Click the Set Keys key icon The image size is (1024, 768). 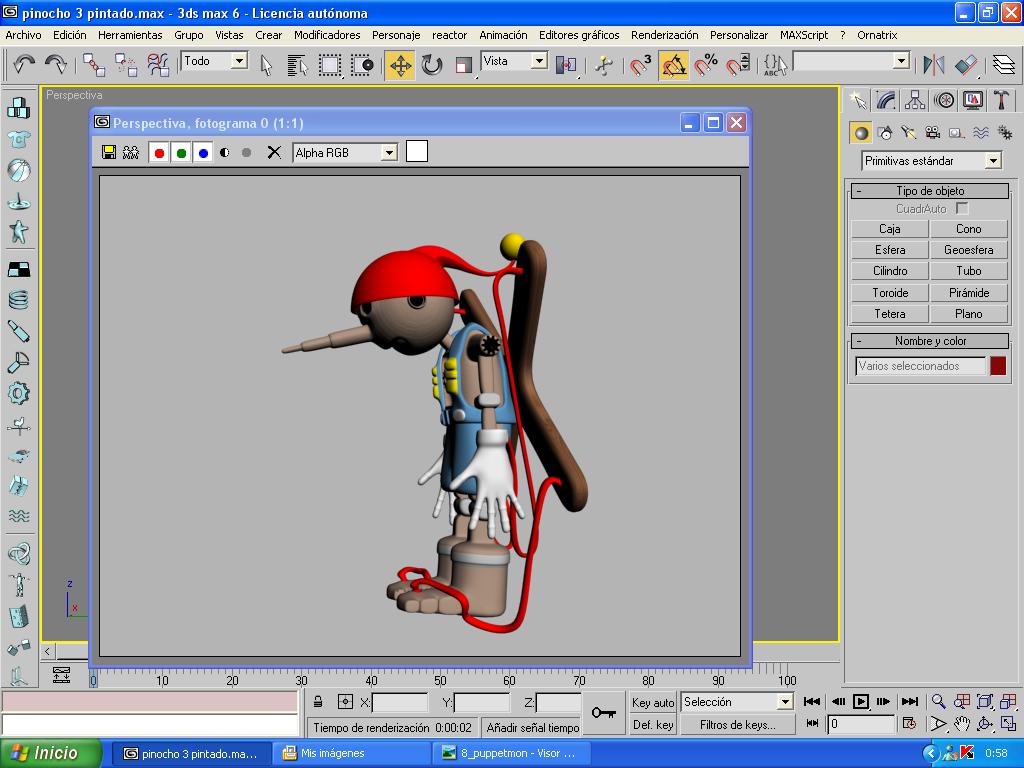pyautogui.click(x=603, y=713)
